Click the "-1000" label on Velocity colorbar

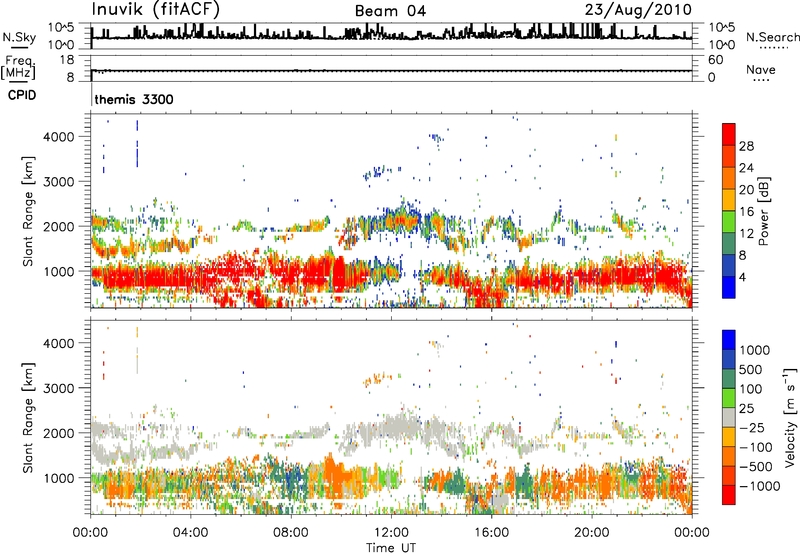pos(760,486)
